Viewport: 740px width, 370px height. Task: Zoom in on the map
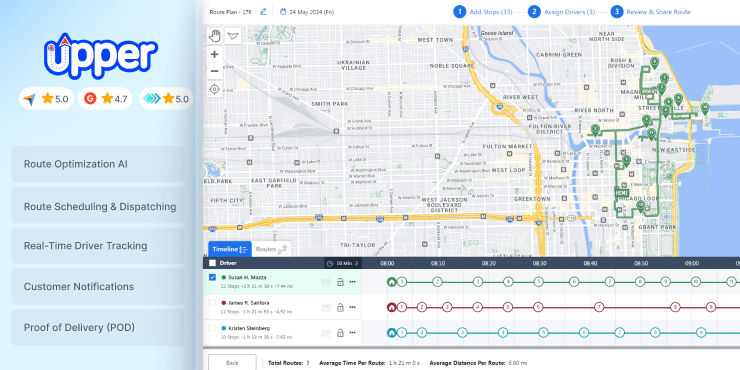click(215, 54)
